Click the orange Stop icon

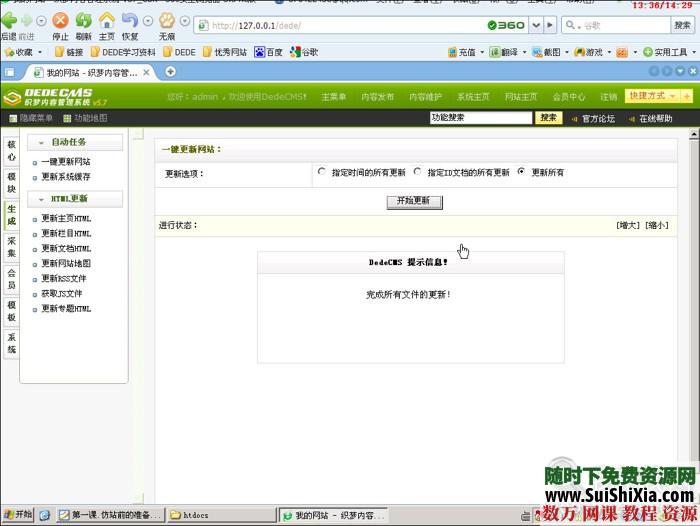(60, 21)
